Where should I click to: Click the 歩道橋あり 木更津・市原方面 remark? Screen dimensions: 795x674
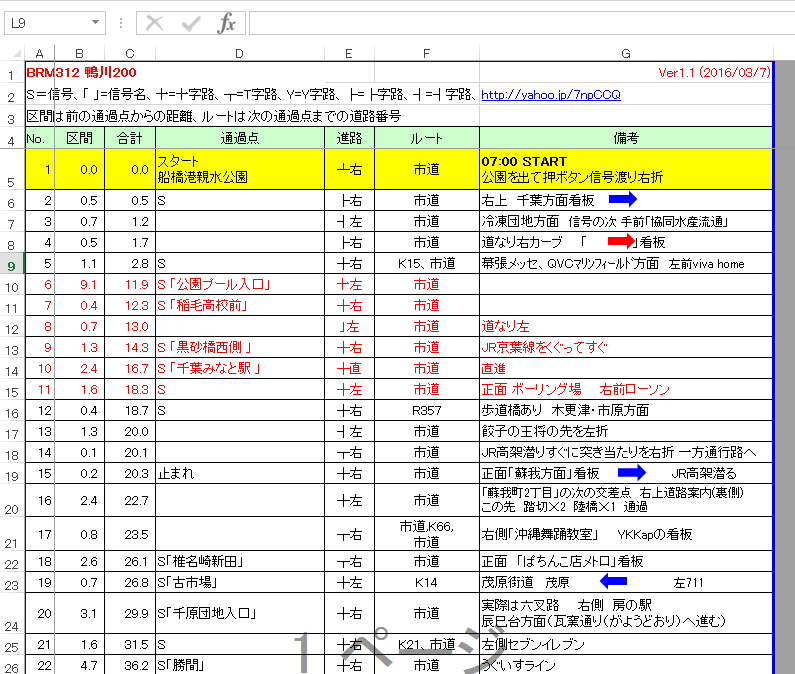pos(626,410)
